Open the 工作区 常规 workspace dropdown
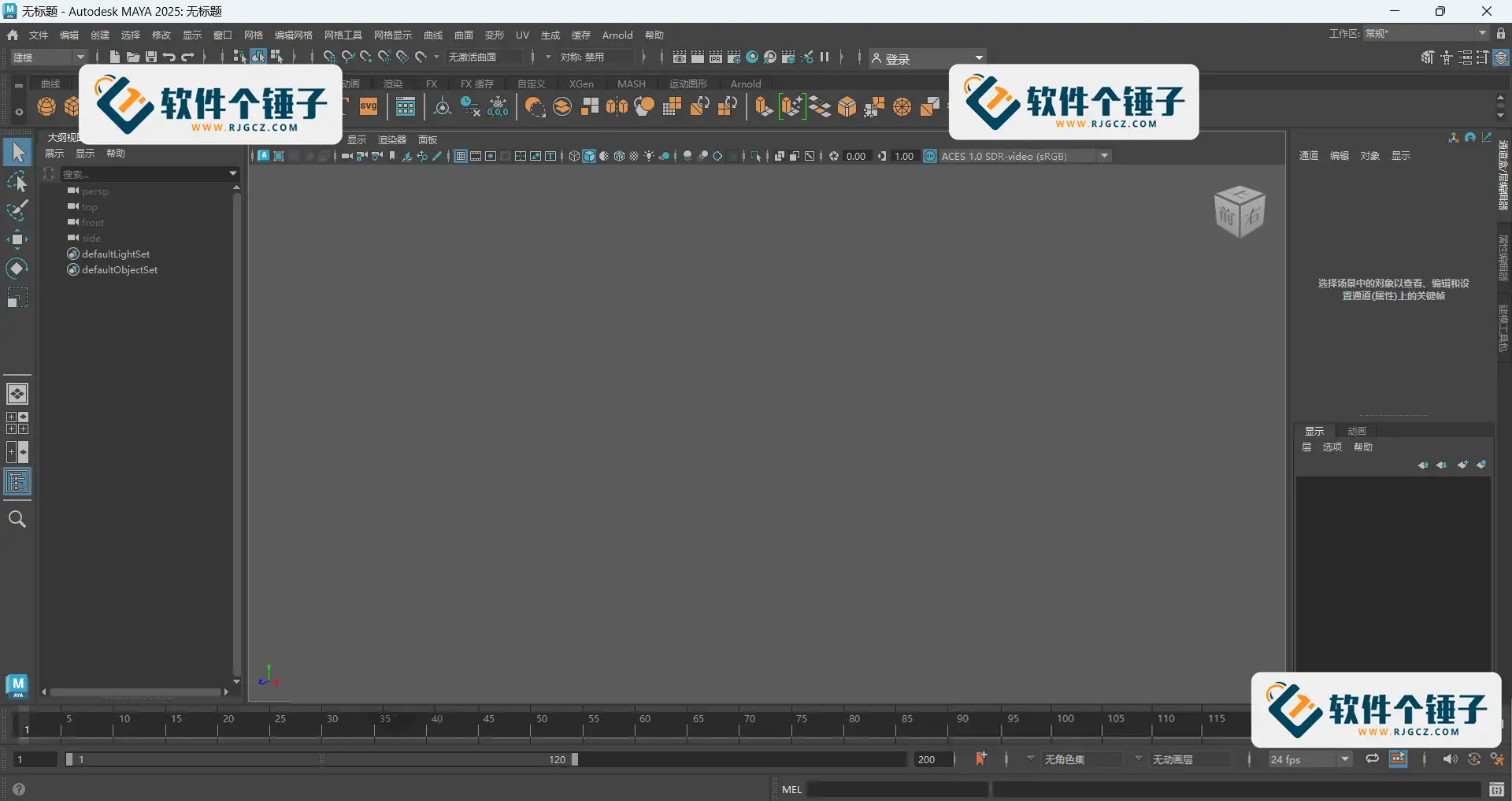1512x801 pixels. pyautogui.click(x=1426, y=33)
